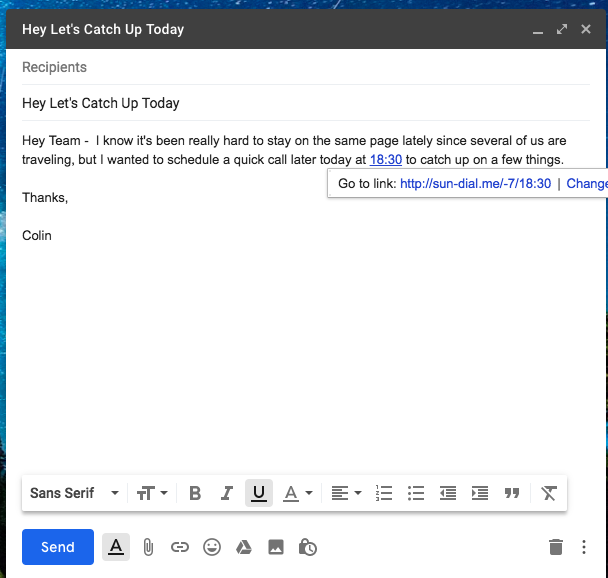608x578 pixels.
Task: Click the 'Thanks,' line in the body
Action: pyautogui.click(x=45, y=197)
